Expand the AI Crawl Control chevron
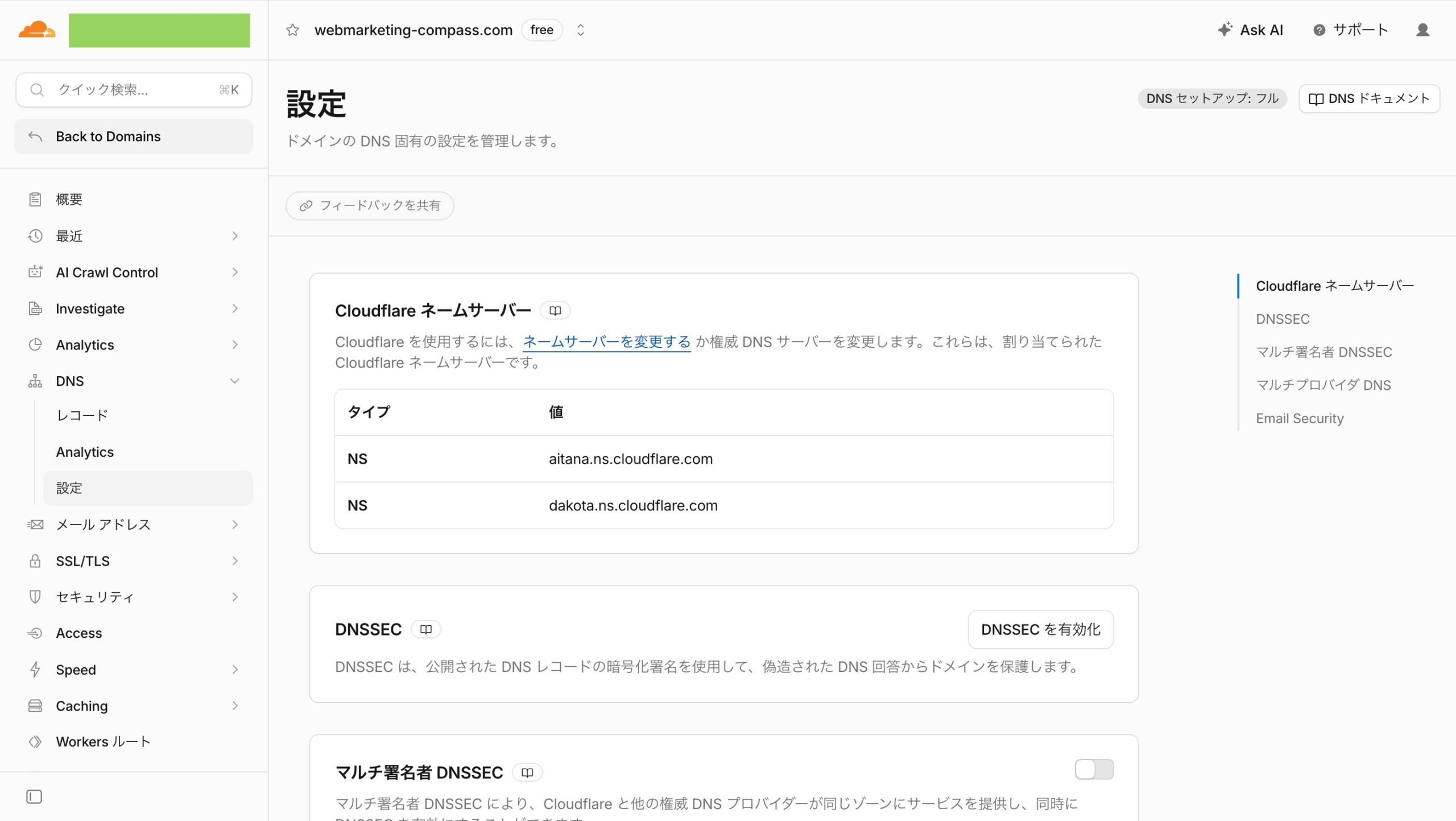 click(x=235, y=272)
